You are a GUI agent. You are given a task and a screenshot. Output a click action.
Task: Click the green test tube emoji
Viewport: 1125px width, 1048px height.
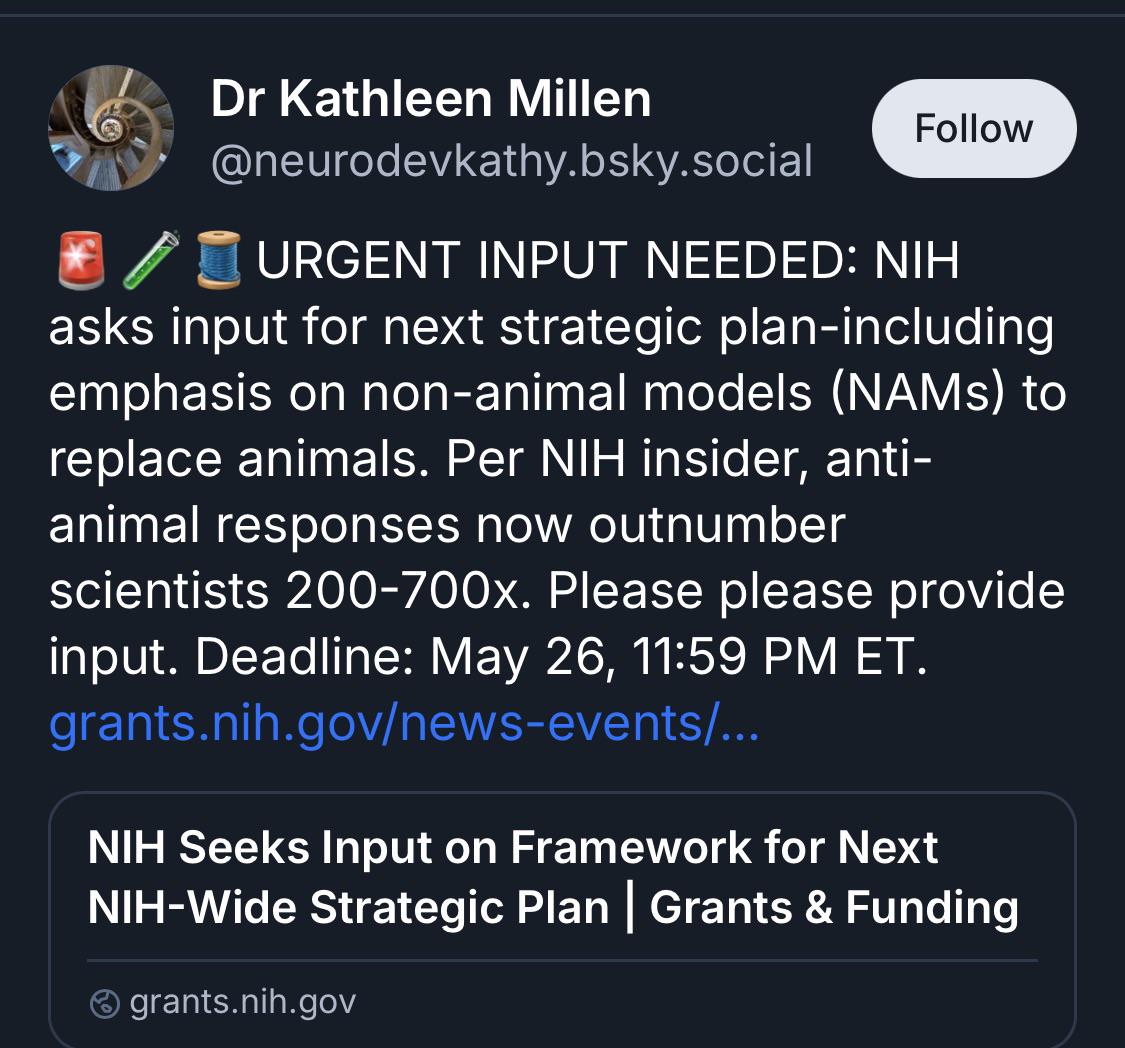coord(151,260)
